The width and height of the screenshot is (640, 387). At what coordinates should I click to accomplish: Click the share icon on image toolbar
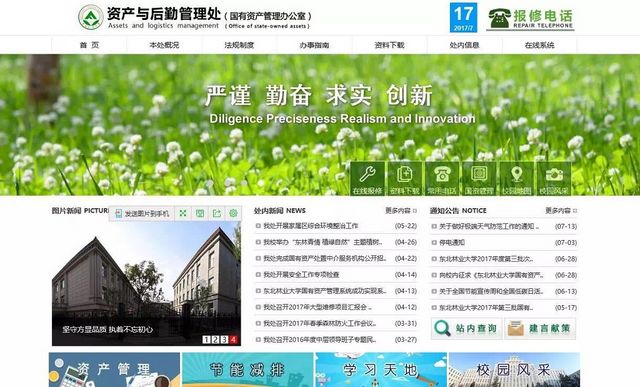click(216, 213)
